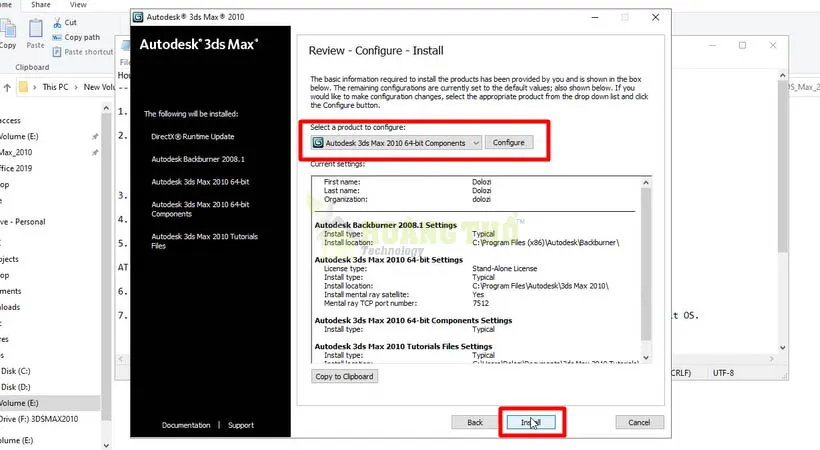Click navigation pane scroll down arrow
The width and height of the screenshot is (820, 450).
point(106,445)
